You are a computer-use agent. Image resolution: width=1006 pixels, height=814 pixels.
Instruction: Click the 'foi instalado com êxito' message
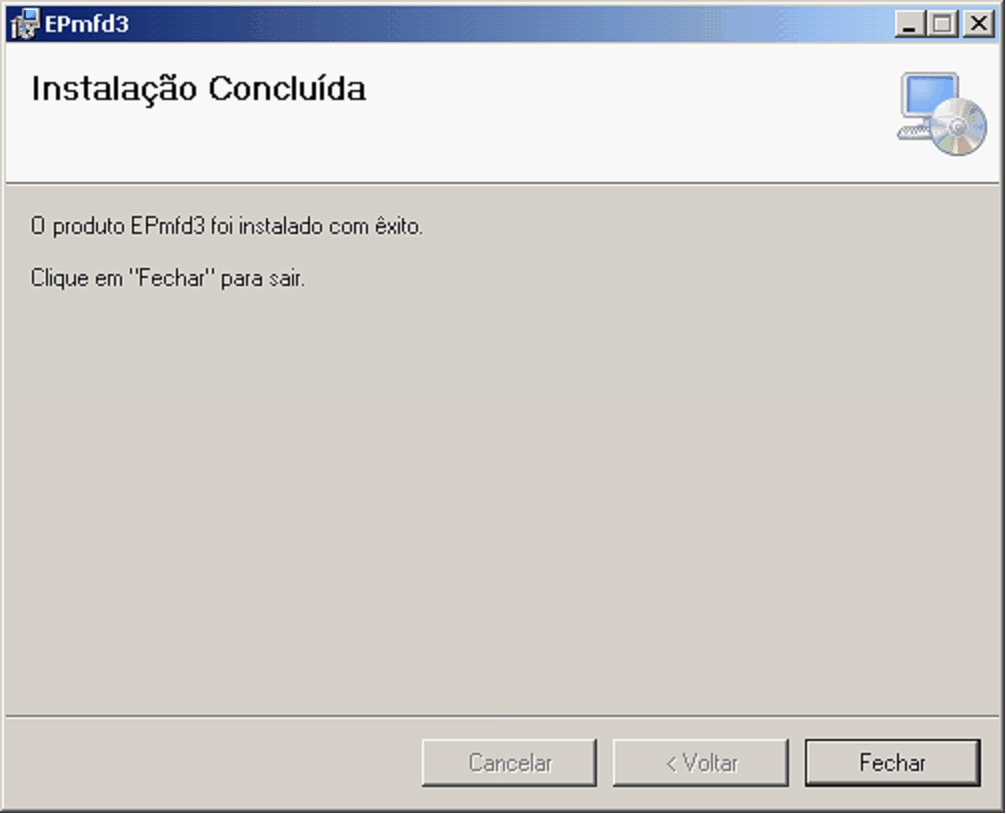click(226, 226)
